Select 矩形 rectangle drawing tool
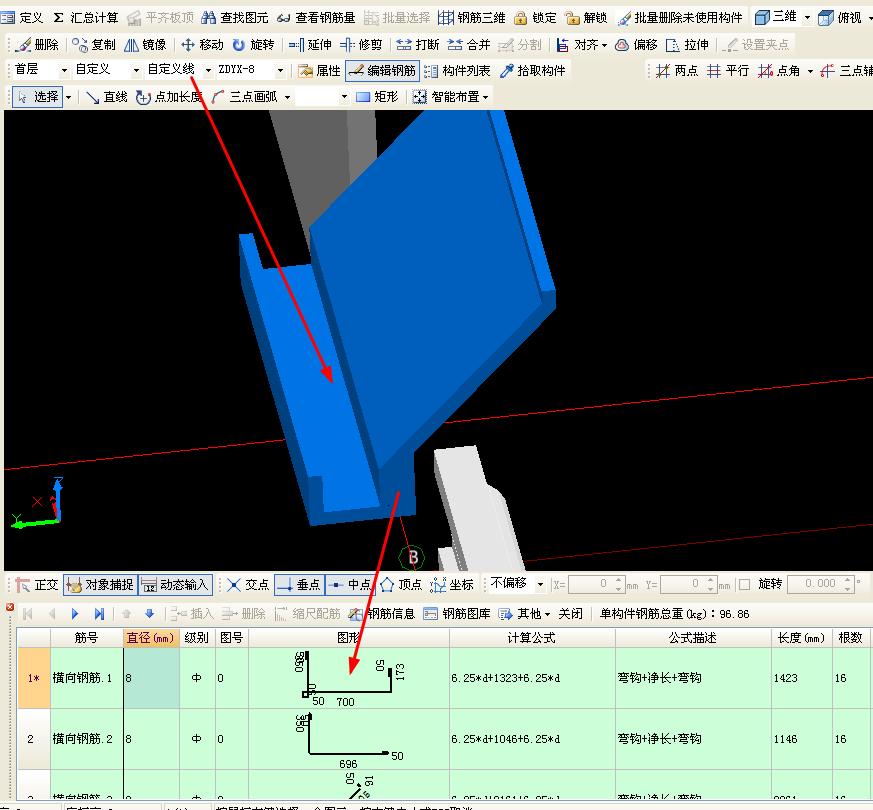This screenshot has width=873, height=810. (377, 97)
